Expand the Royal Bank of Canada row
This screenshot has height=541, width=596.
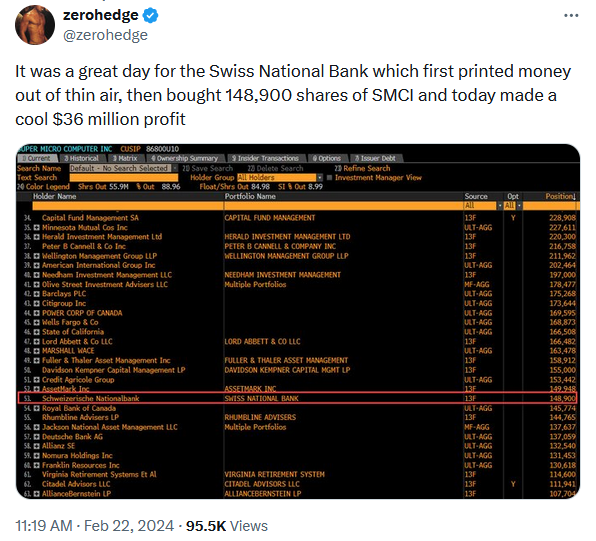[36, 408]
